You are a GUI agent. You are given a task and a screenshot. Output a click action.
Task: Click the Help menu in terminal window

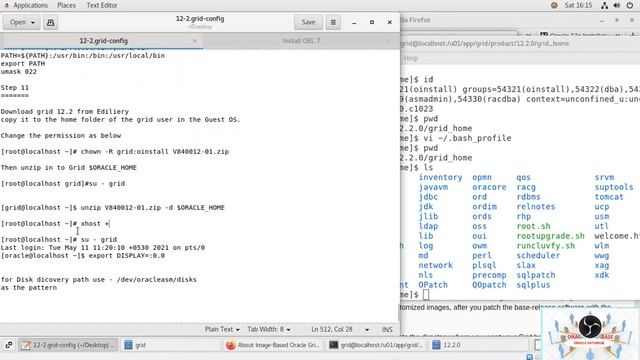coord(410,58)
